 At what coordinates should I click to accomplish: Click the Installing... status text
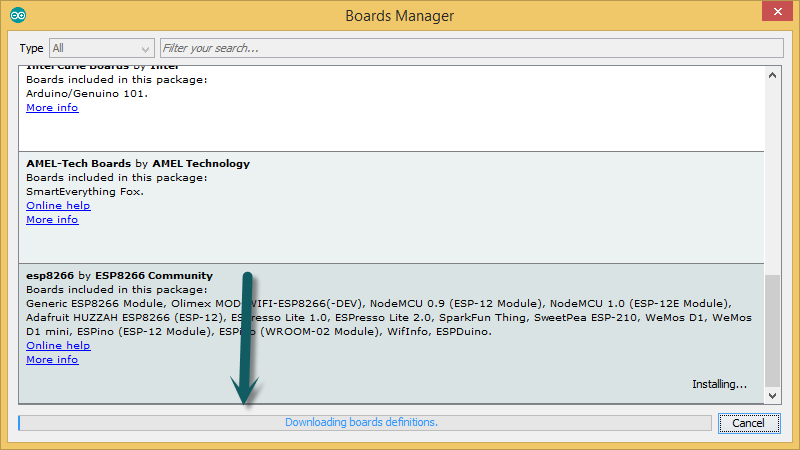[x=719, y=384]
